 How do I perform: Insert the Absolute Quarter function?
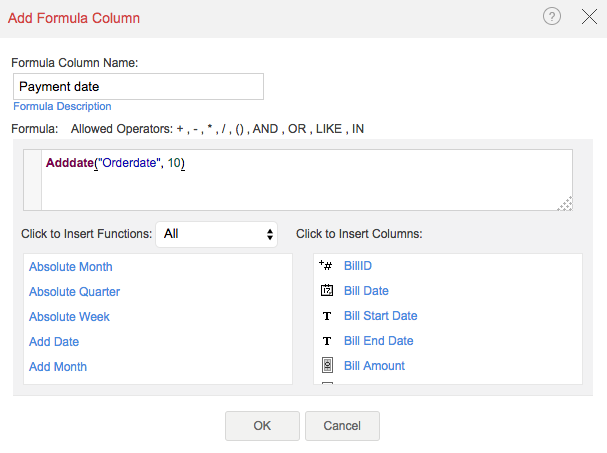pyautogui.click(x=74, y=292)
